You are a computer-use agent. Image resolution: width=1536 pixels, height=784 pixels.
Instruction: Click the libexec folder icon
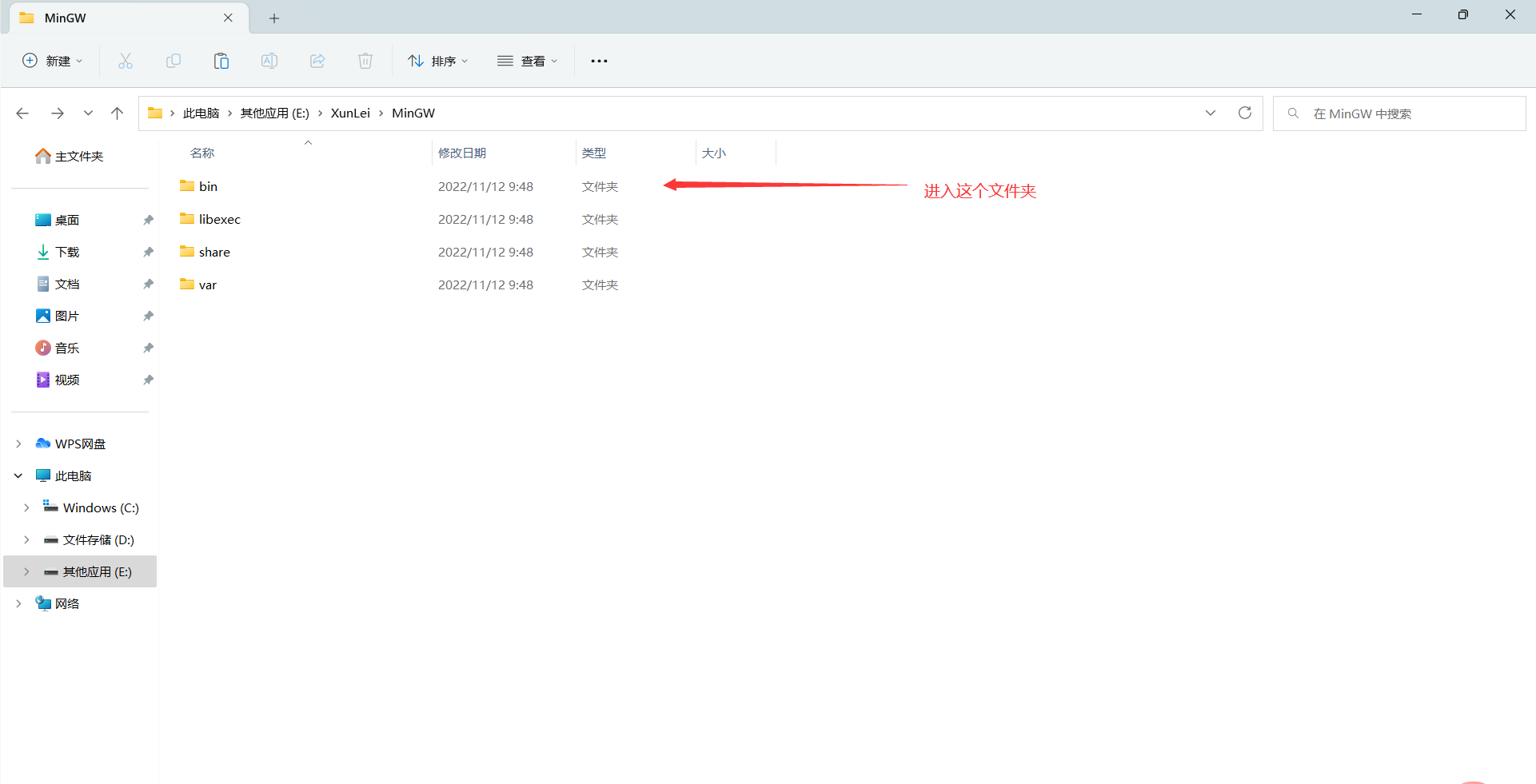pos(187,218)
